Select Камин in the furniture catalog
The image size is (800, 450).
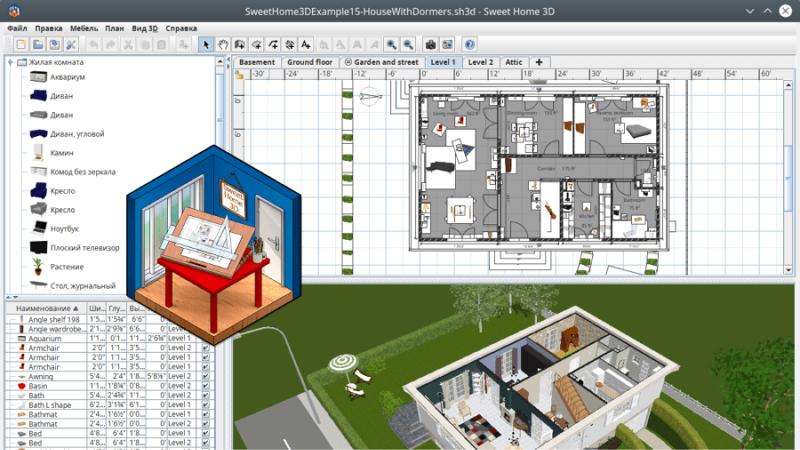(62, 152)
